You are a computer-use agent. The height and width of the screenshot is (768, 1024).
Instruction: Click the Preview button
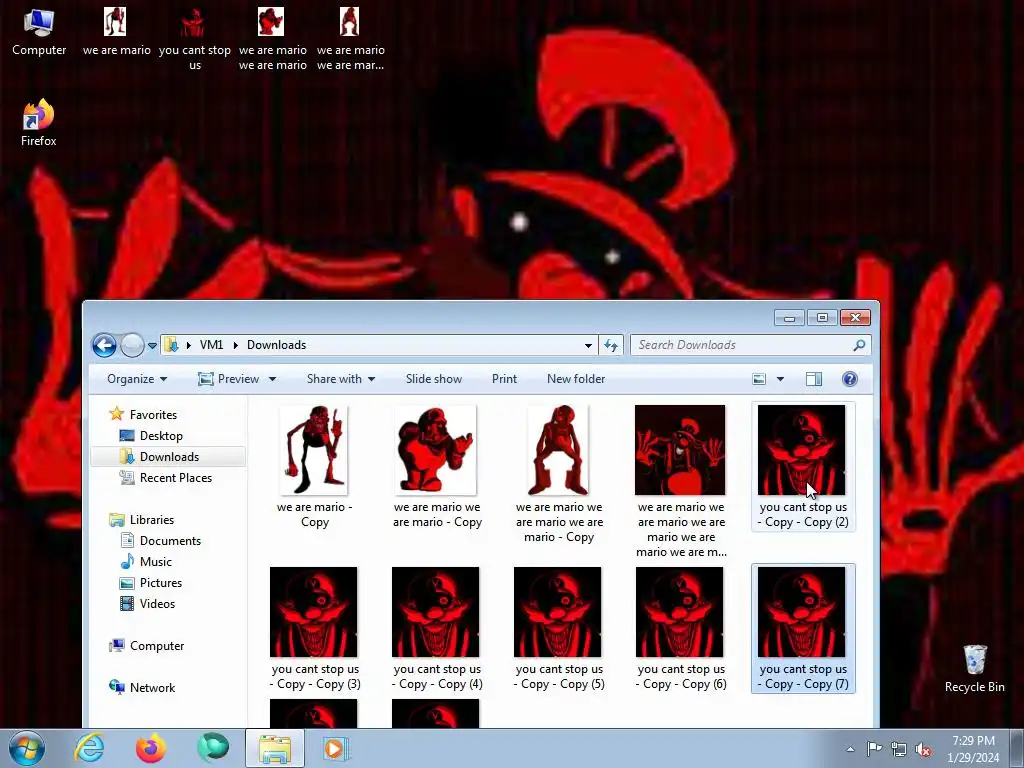[x=229, y=379]
